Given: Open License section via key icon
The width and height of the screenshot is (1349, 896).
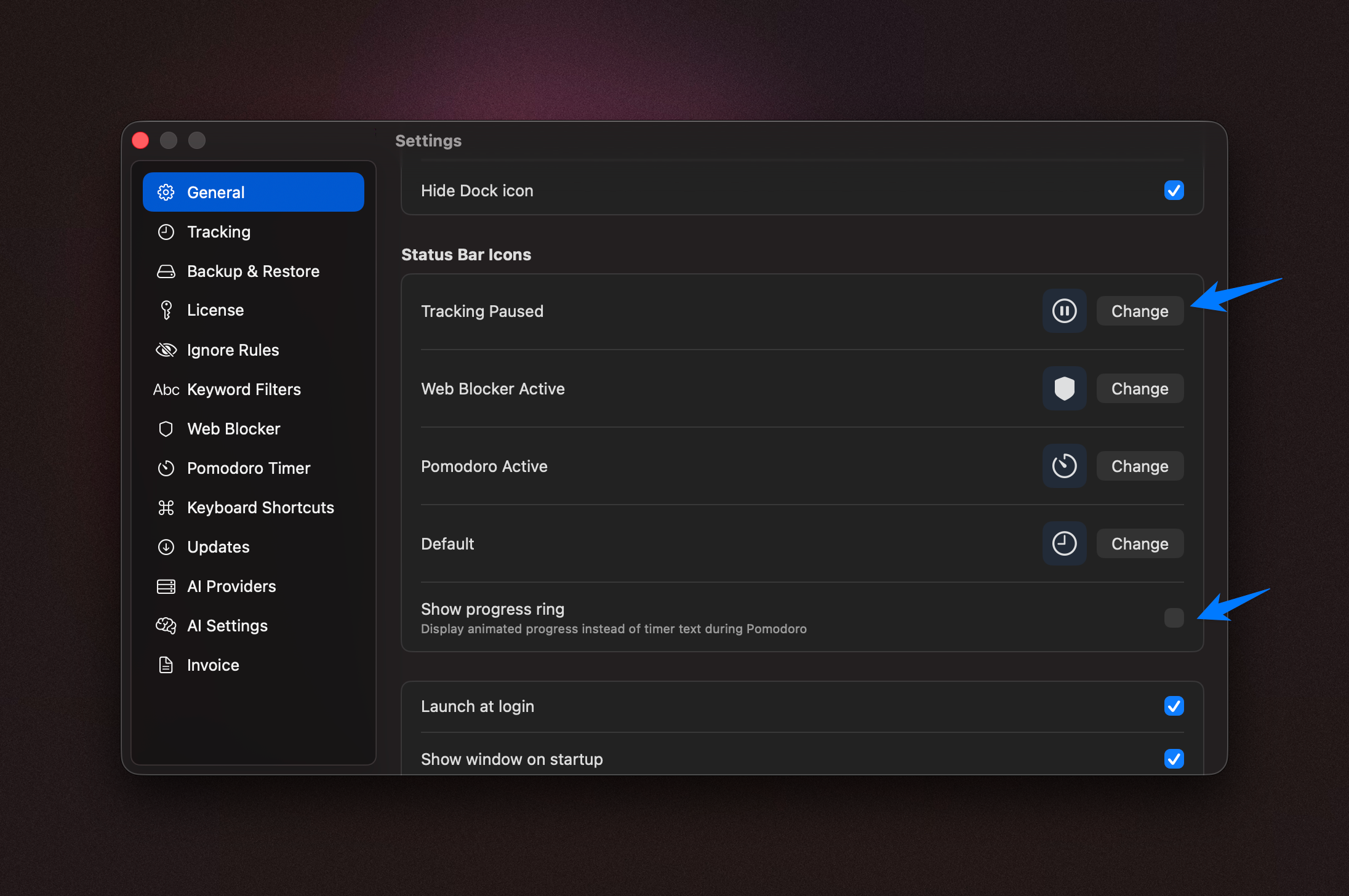Looking at the screenshot, I should [166, 310].
